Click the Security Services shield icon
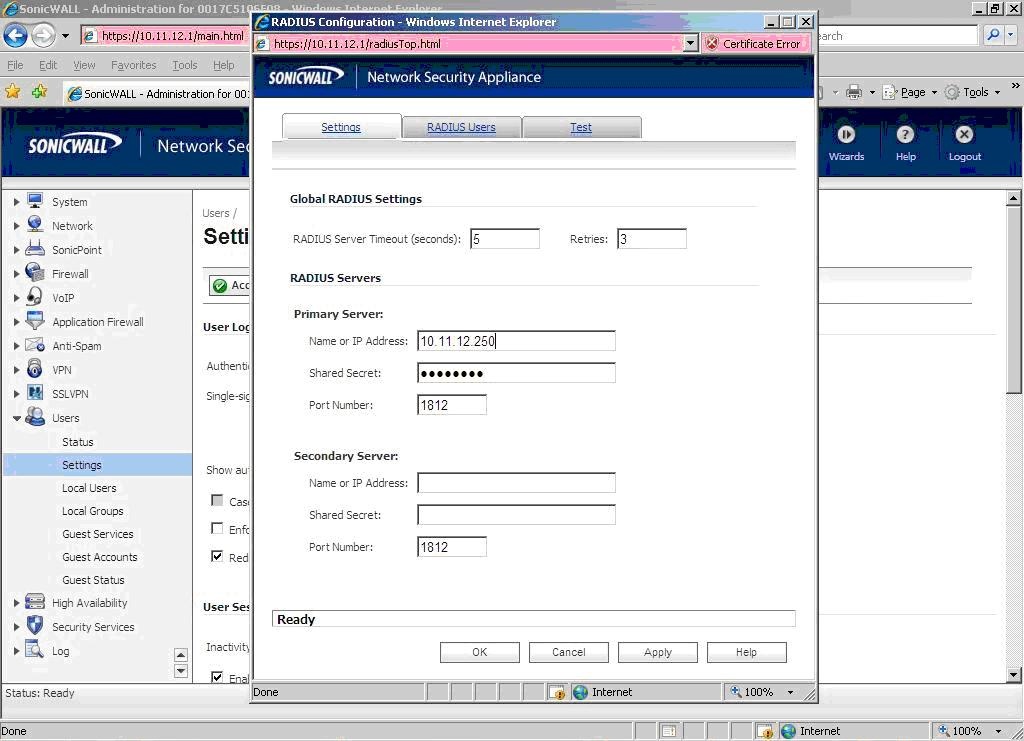1024x741 pixels. 35,626
